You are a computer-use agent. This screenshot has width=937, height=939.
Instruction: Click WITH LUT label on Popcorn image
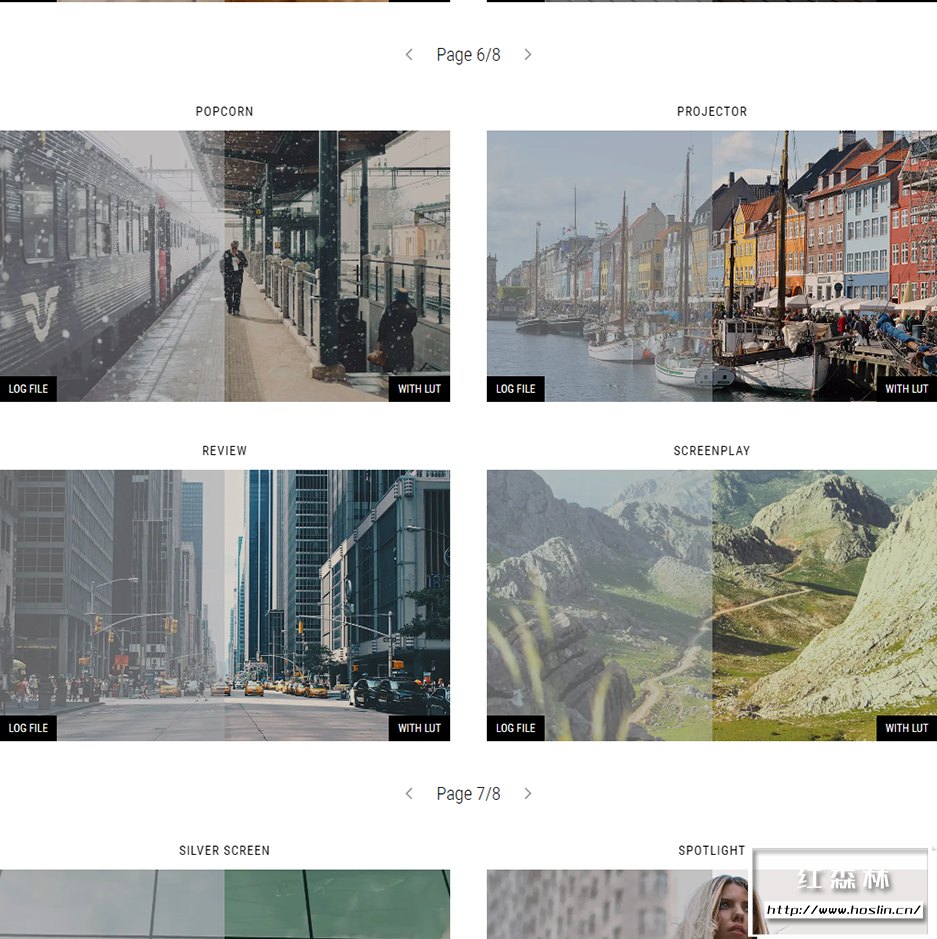click(x=419, y=389)
